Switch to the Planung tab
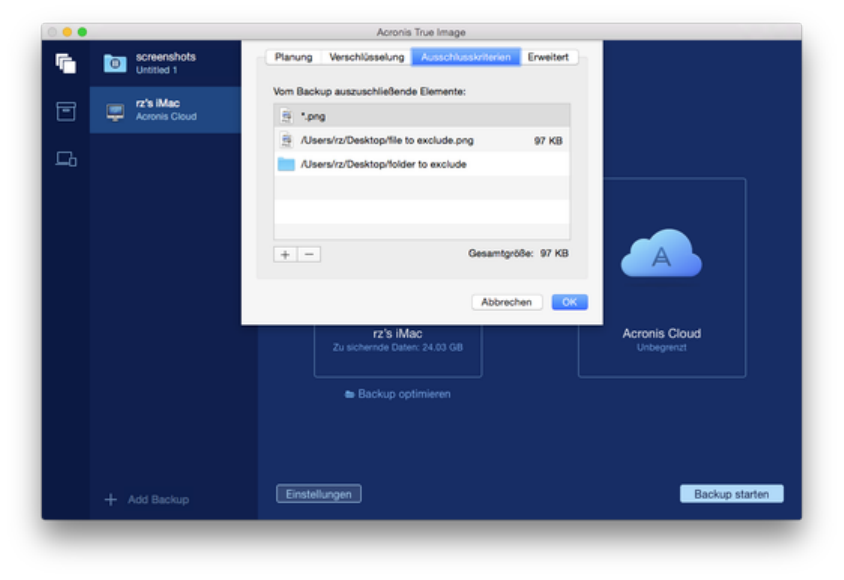The width and height of the screenshot is (844, 580). click(293, 57)
